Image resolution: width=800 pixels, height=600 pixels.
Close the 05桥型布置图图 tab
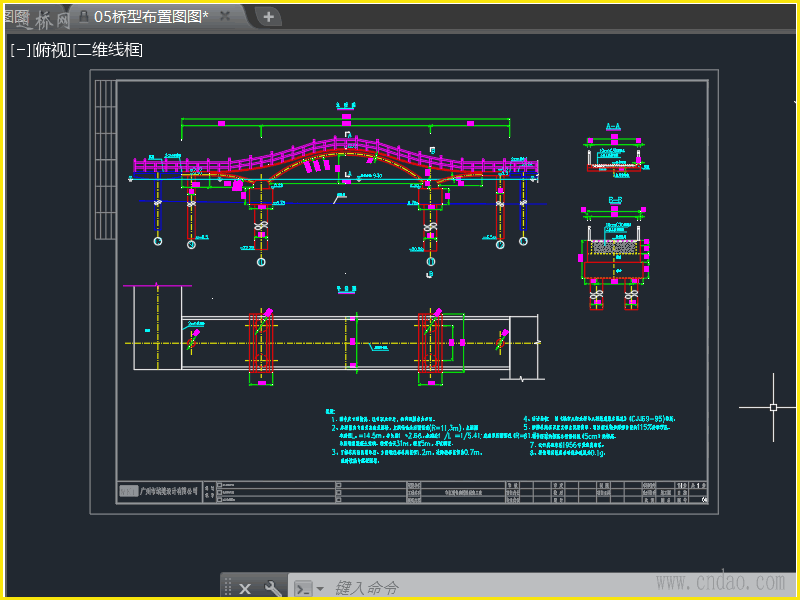225,16
